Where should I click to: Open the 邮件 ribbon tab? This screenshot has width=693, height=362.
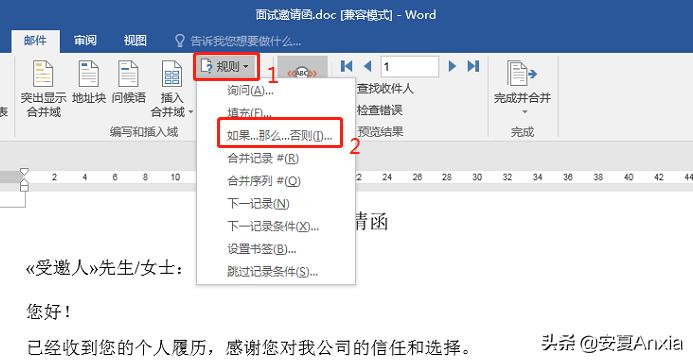[x=35, y=41]
